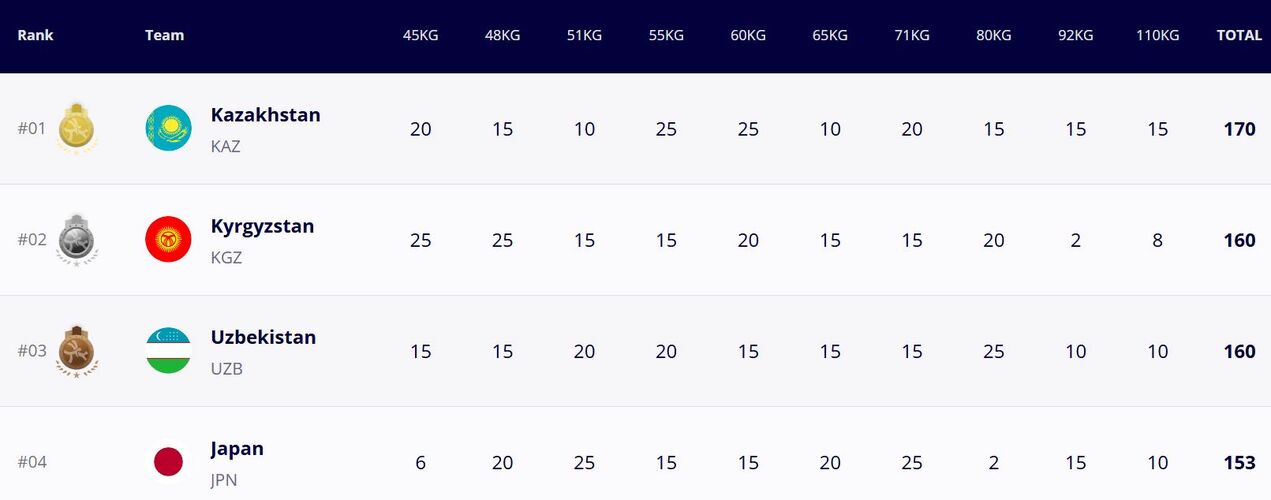Click the Uzbekistan flag icon

pos(168,351)
